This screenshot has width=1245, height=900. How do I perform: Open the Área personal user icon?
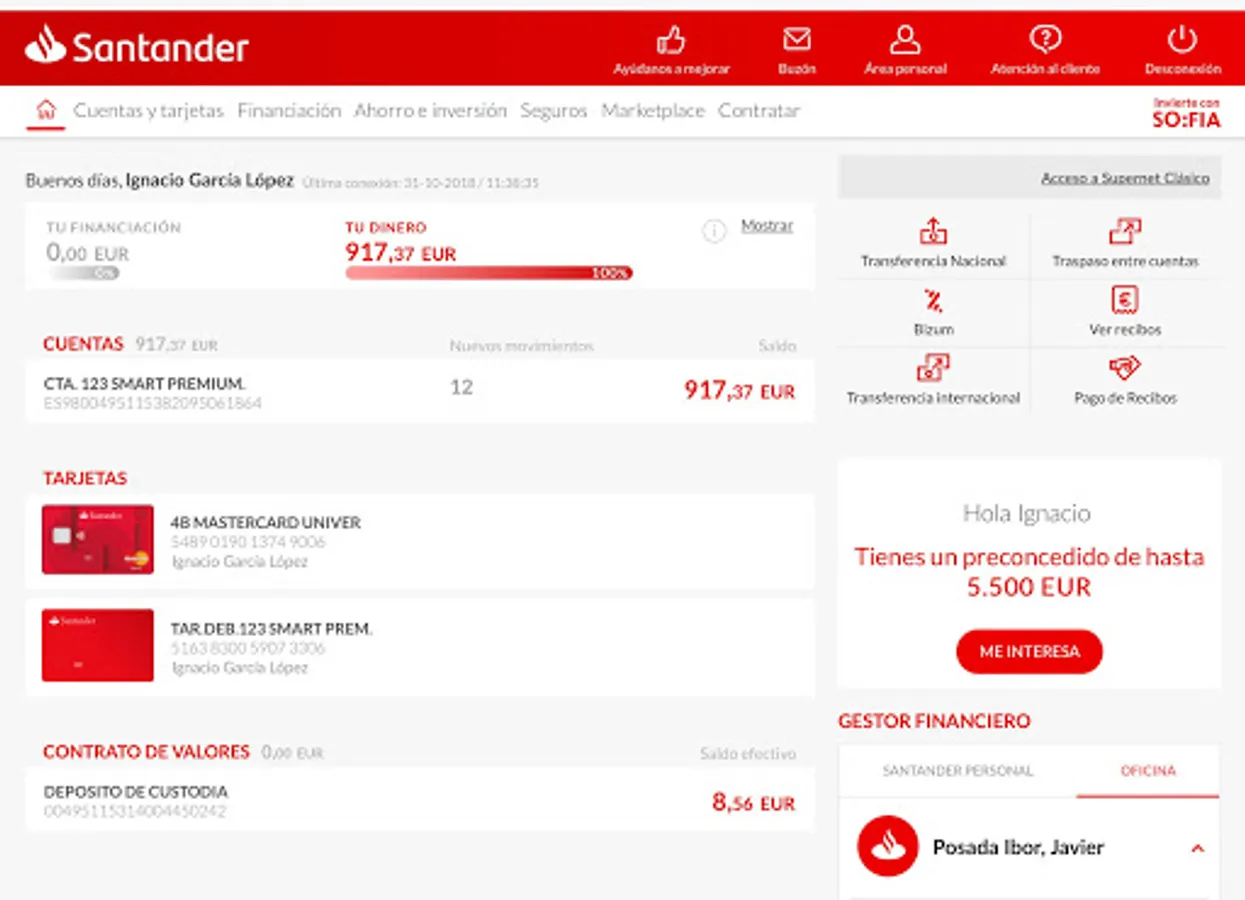(x=905, y=39)
